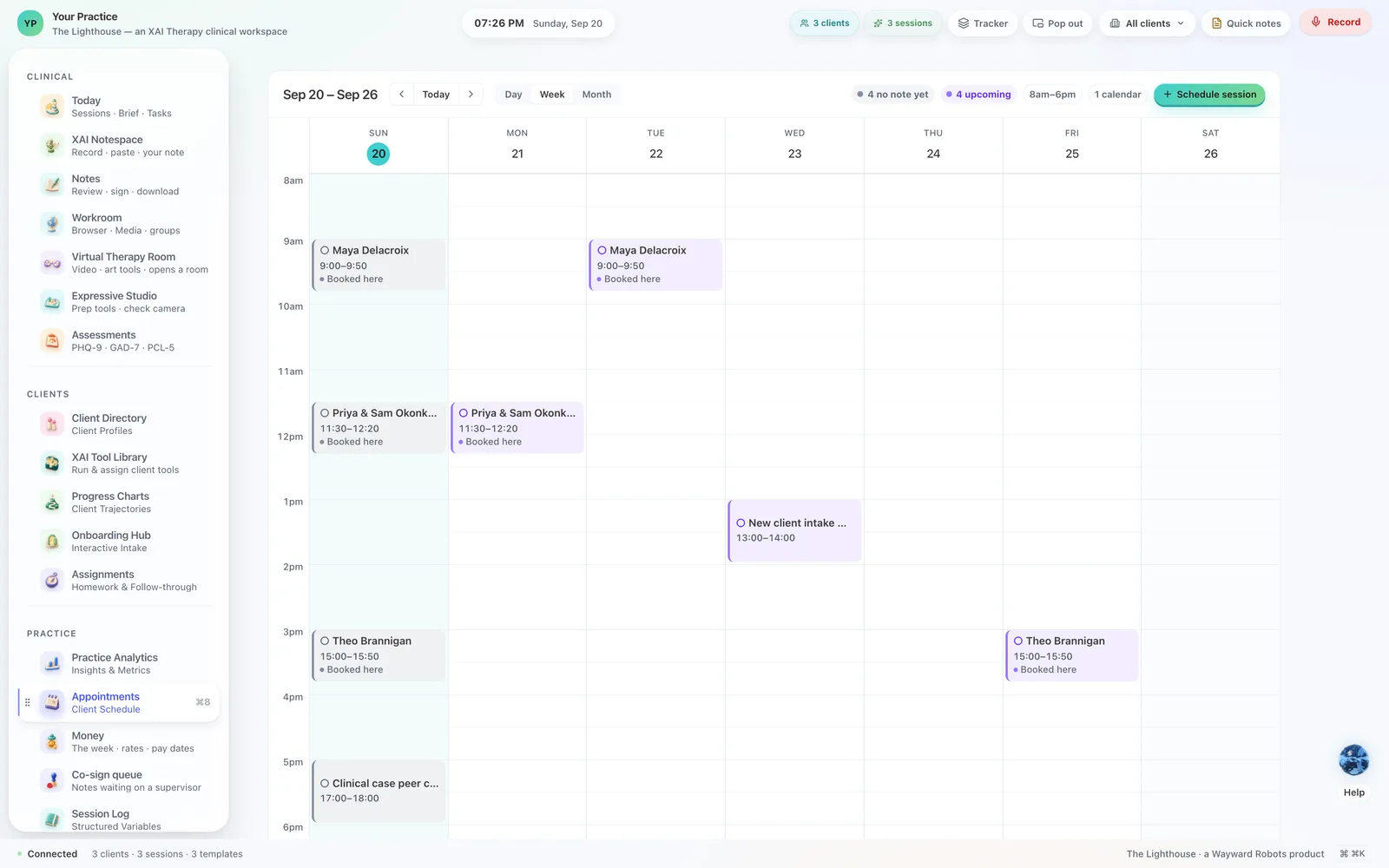Image resolution: width=1389 pixels, height=868 pixels.
Task: Open Co-sign queue icon
Action: 52,781
